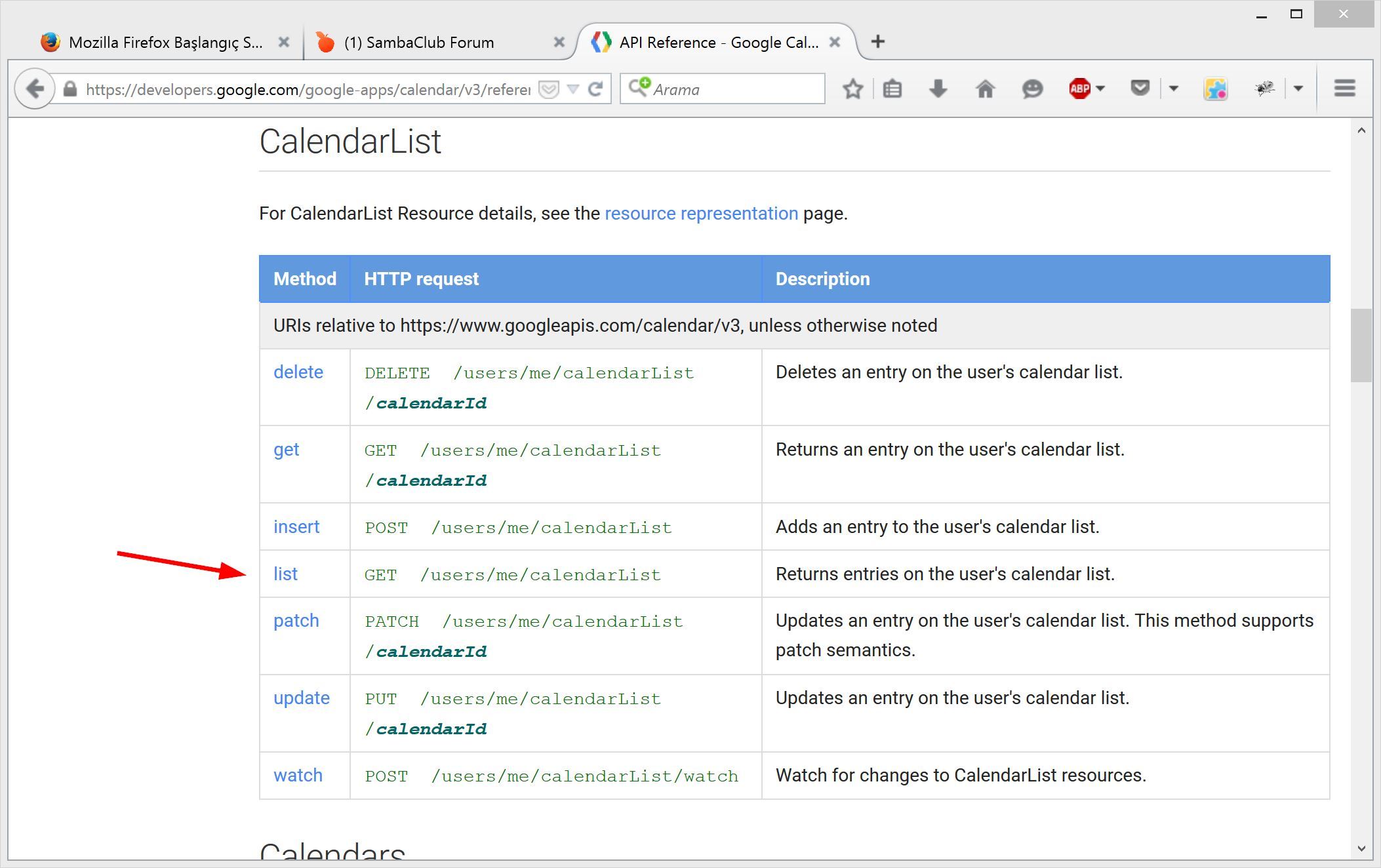This screenshot has width=1381, height=868.
Task: Click the colorful puzzle-piece extension icon
Action: [1215, 89]
